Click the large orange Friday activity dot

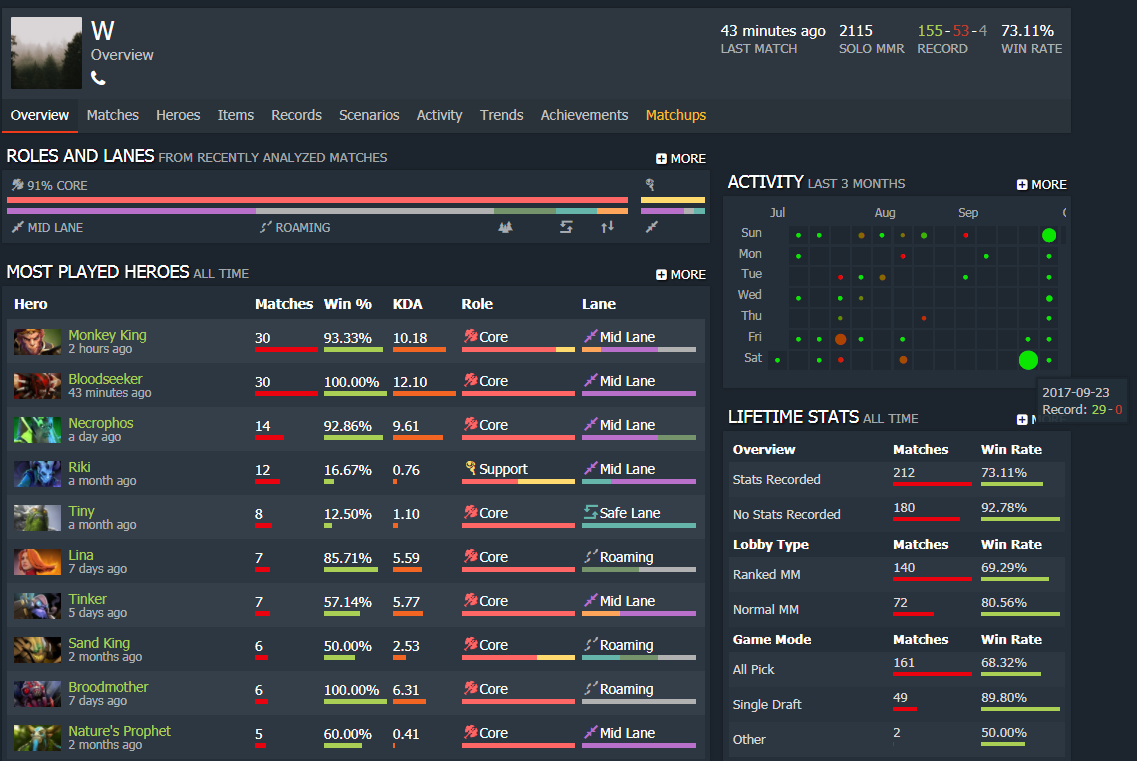(x=840, y=339)
